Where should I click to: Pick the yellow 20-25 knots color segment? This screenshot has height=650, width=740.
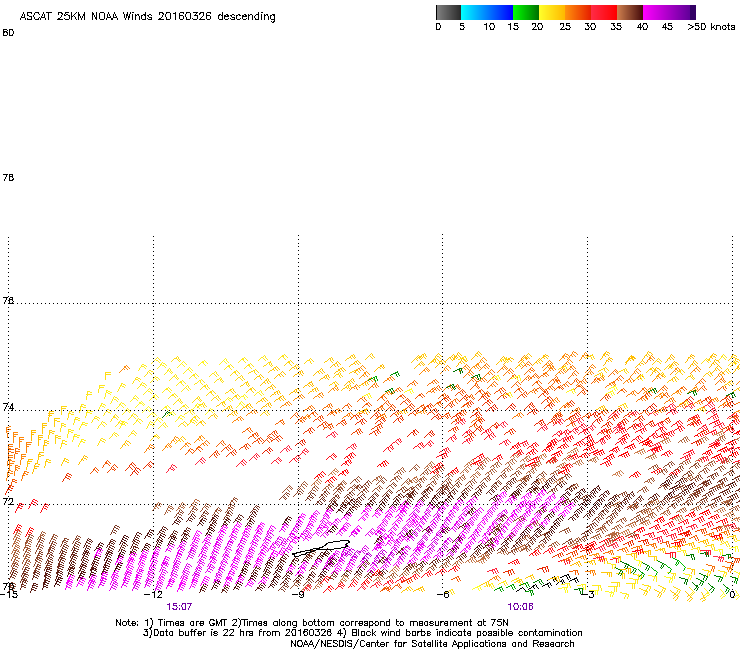pos(552,12)
